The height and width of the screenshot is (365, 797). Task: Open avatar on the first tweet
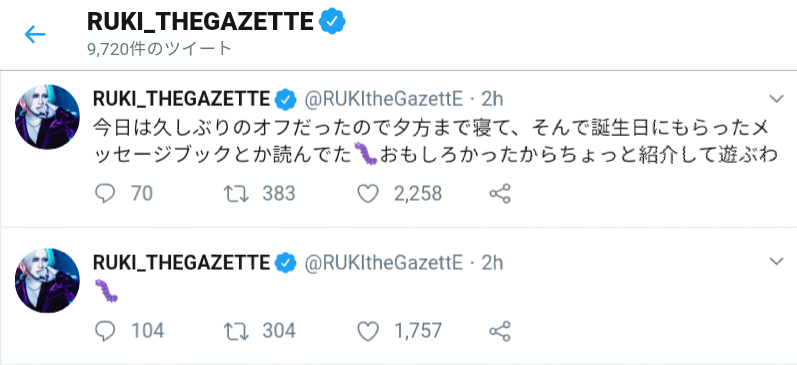pos(47,117)
